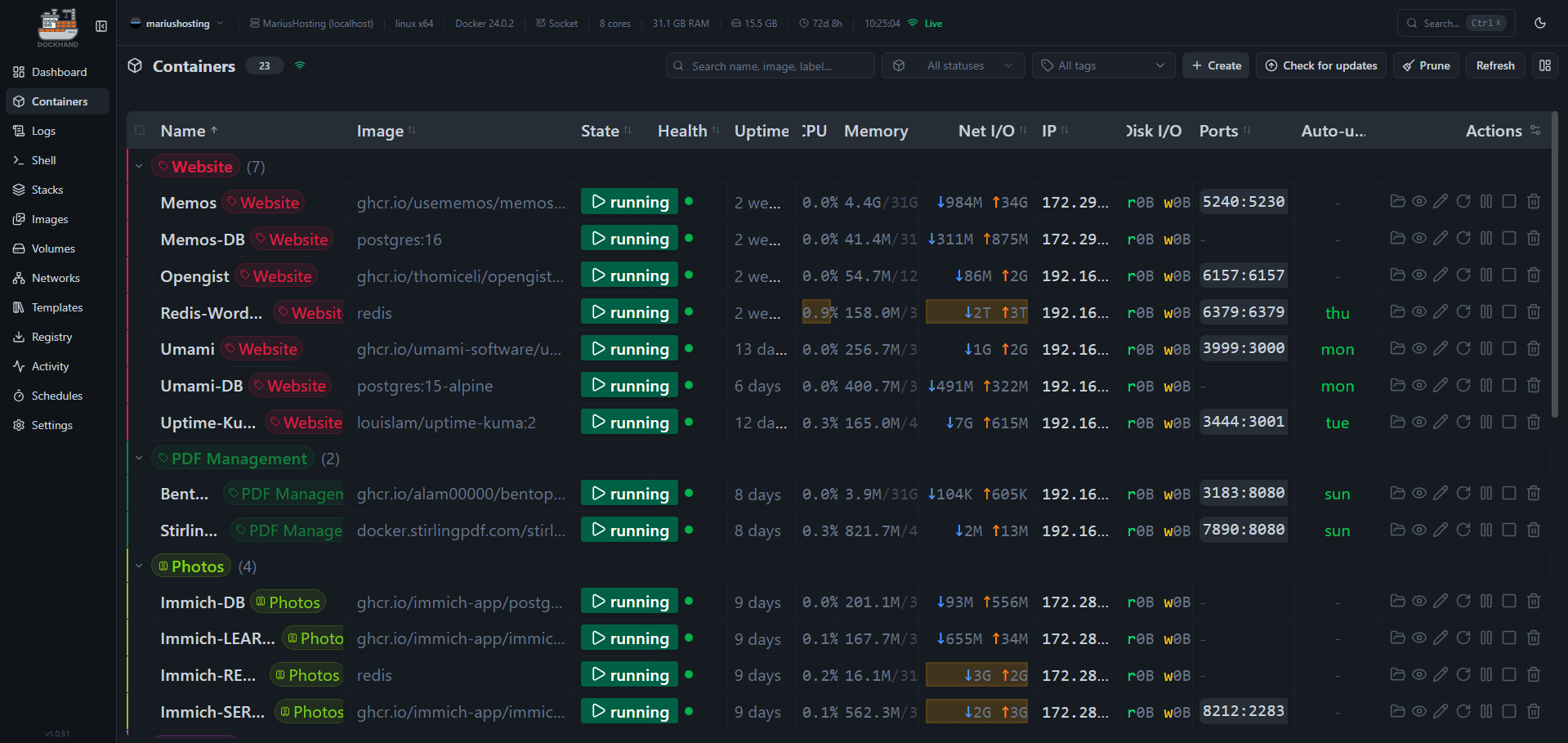The image size is (1568, 743).
Task: Delete the Bent container via trash icon
Action: tap(1534, 493)
